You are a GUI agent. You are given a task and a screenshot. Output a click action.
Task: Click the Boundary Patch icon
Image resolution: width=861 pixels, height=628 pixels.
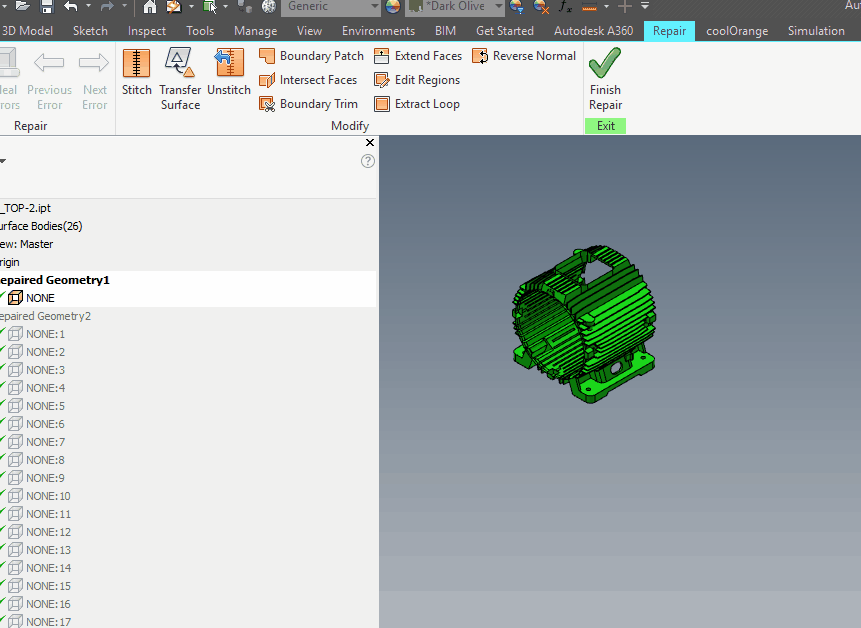click(x=268, y=56)
